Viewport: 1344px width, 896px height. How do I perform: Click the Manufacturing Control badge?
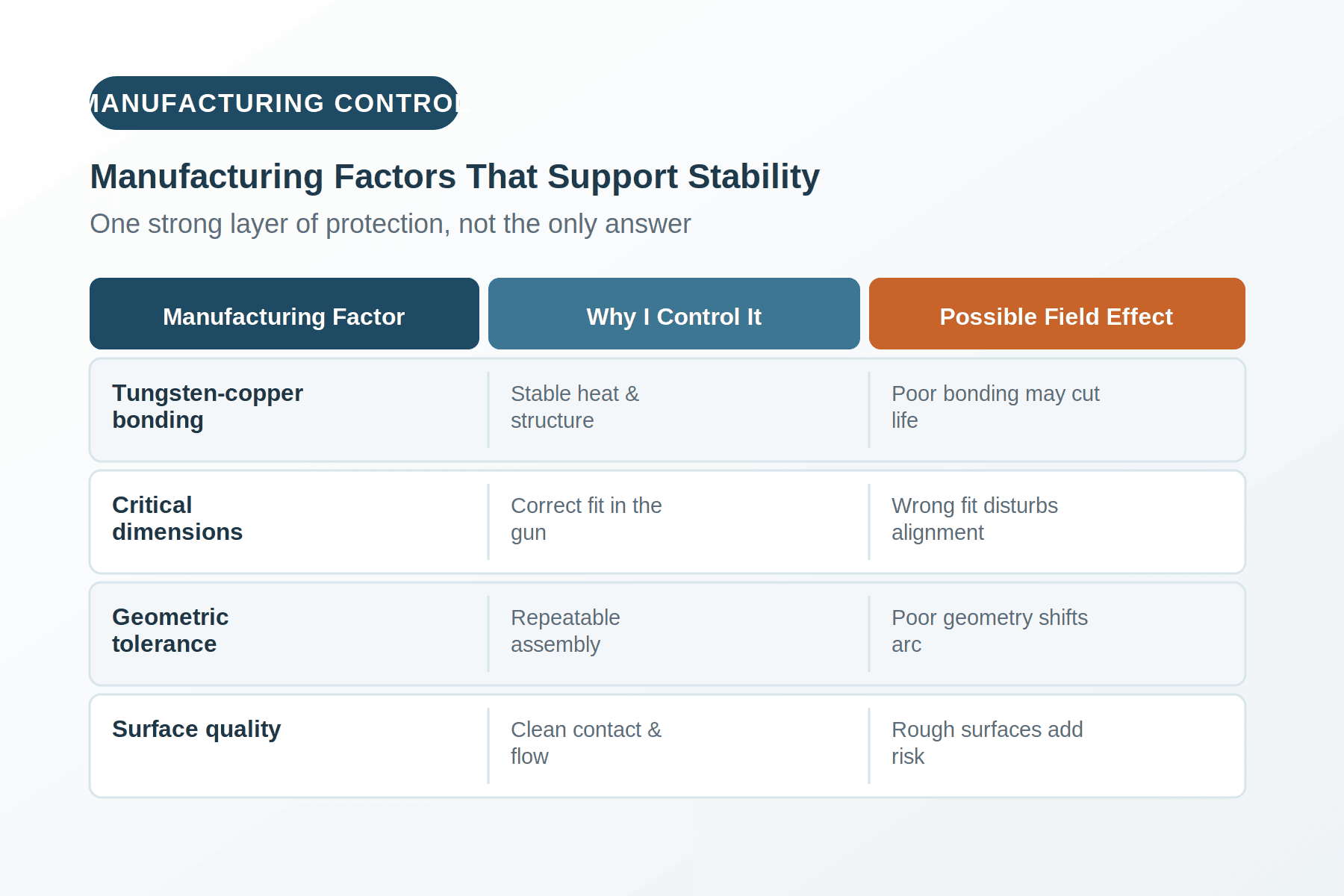pyautogui.click(x=274, y=103)
